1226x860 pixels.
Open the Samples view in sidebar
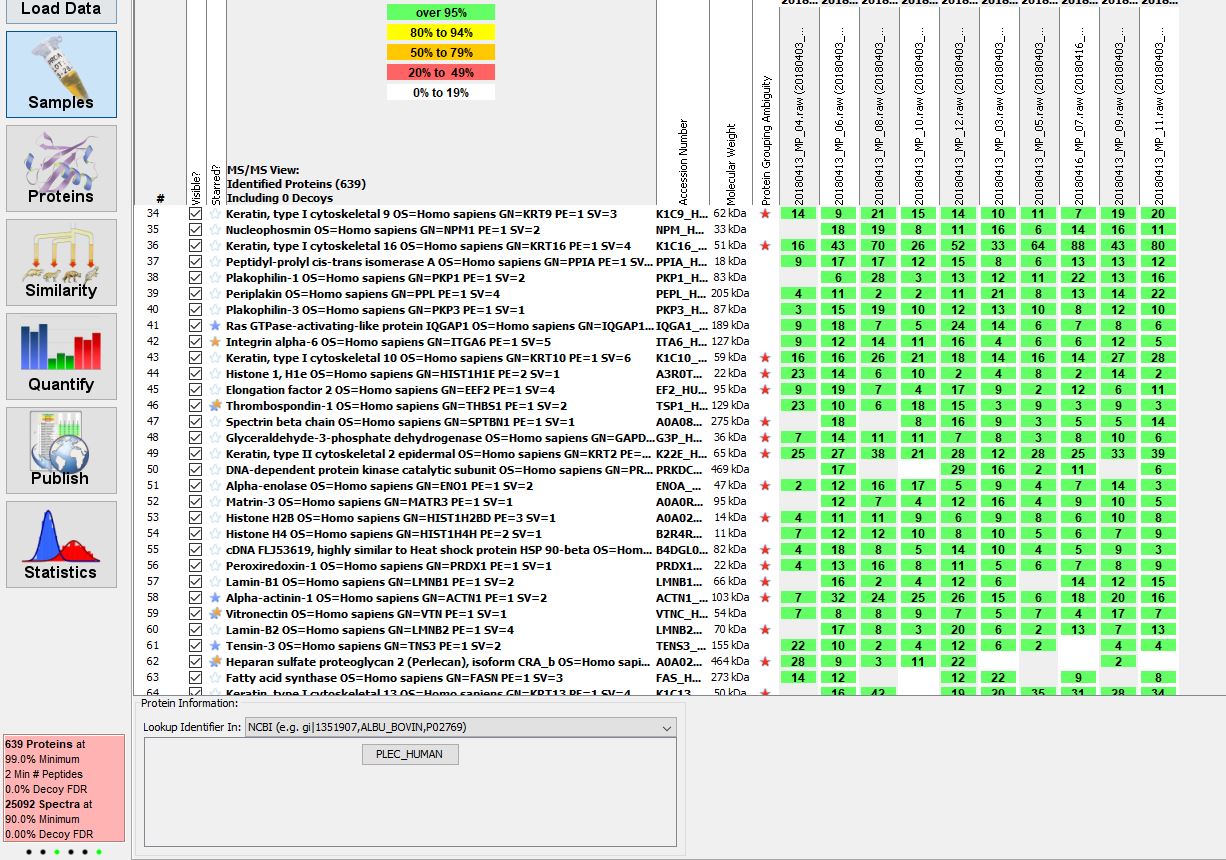(61, 74)
